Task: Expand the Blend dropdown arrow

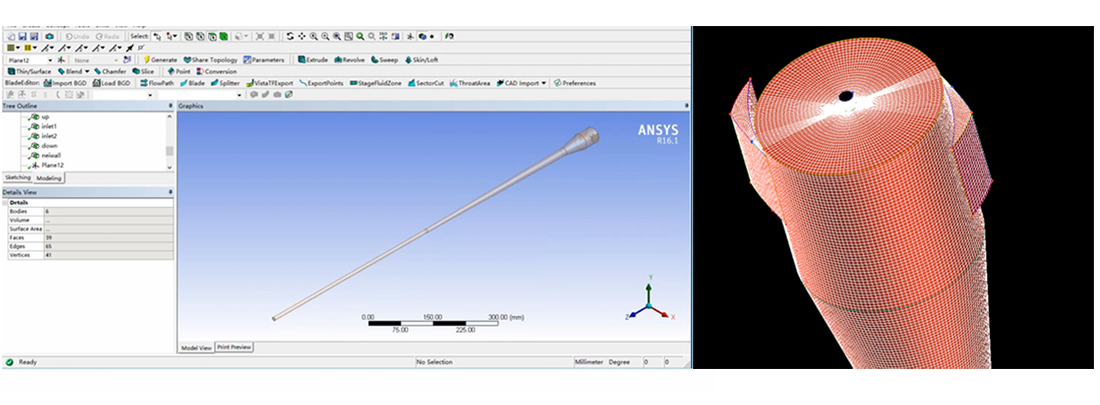Action: pyautogui.click(x=88, y=72)
